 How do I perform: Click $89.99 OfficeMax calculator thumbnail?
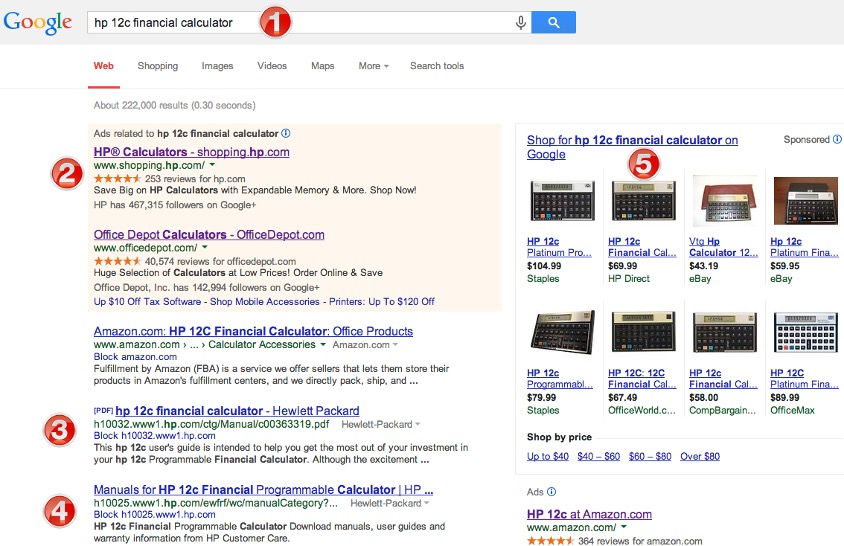[806, 332]
